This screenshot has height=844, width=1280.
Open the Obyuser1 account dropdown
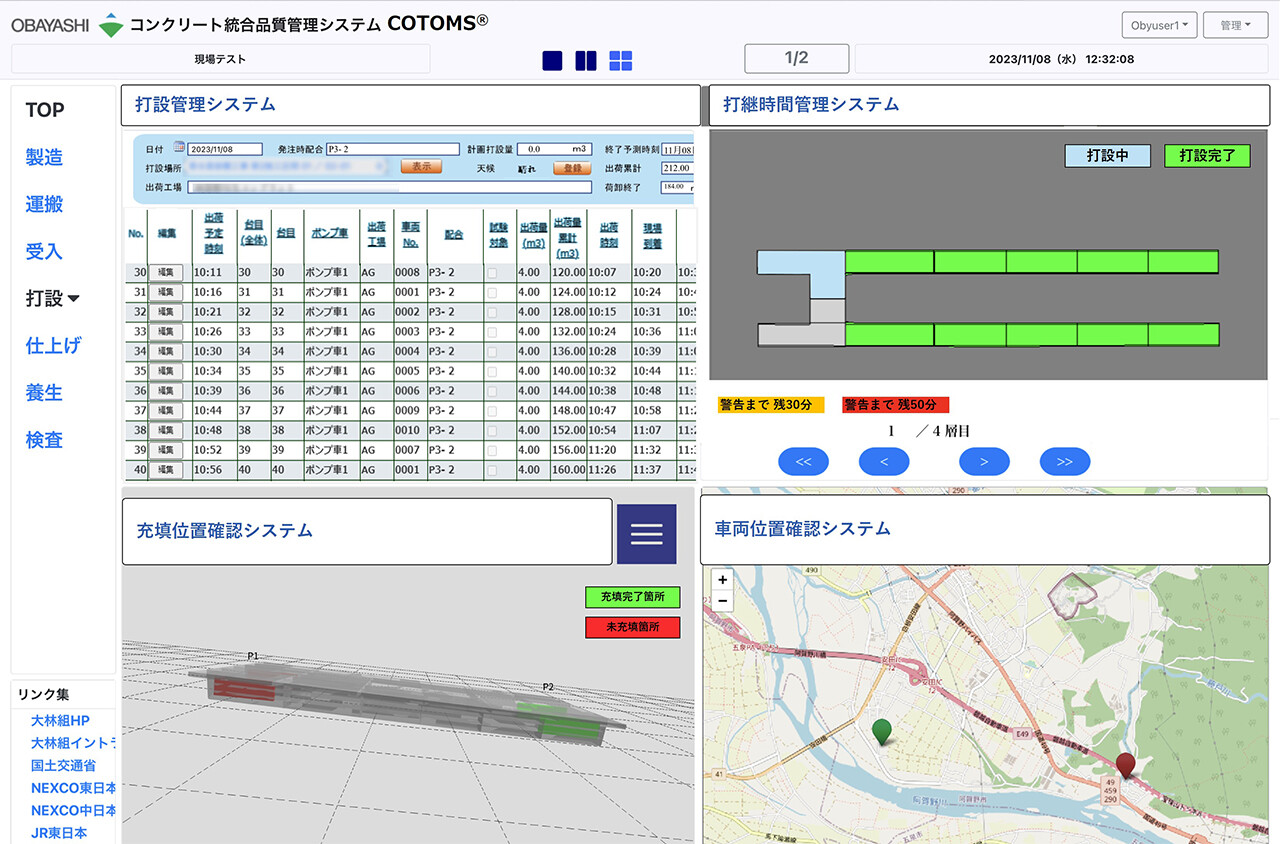1159,25
